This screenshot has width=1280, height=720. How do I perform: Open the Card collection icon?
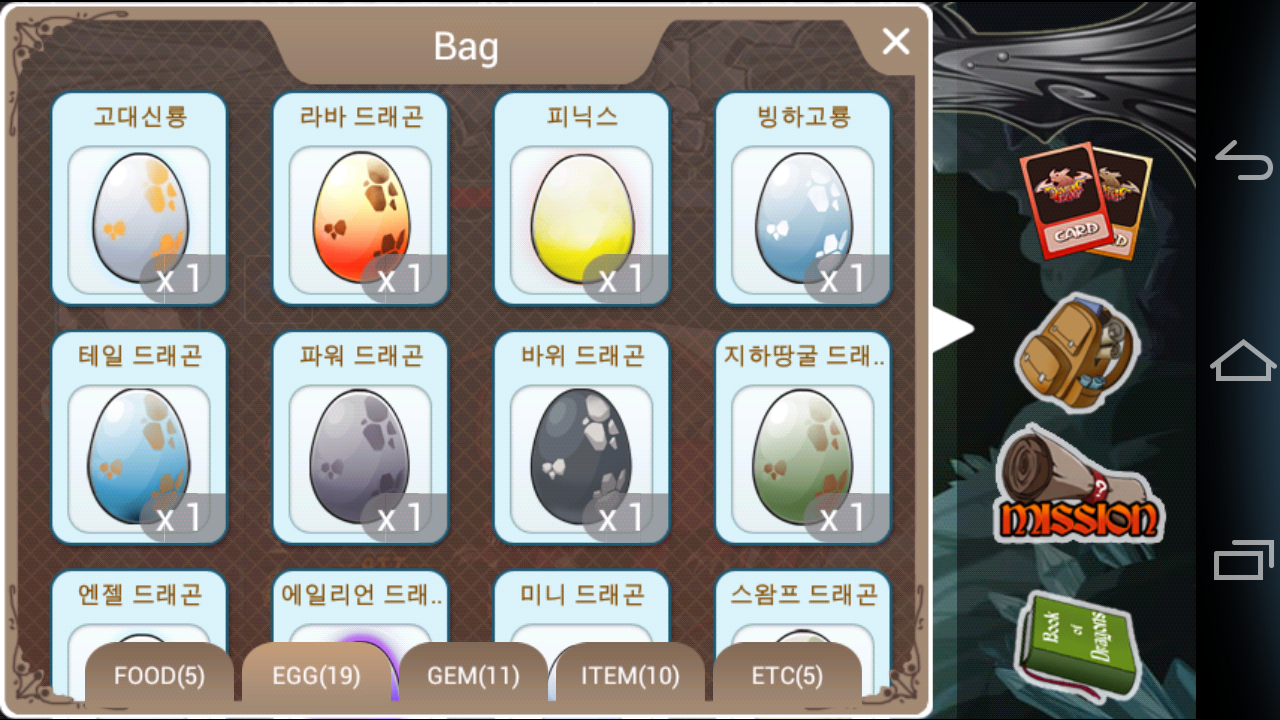pos(1084,200)
